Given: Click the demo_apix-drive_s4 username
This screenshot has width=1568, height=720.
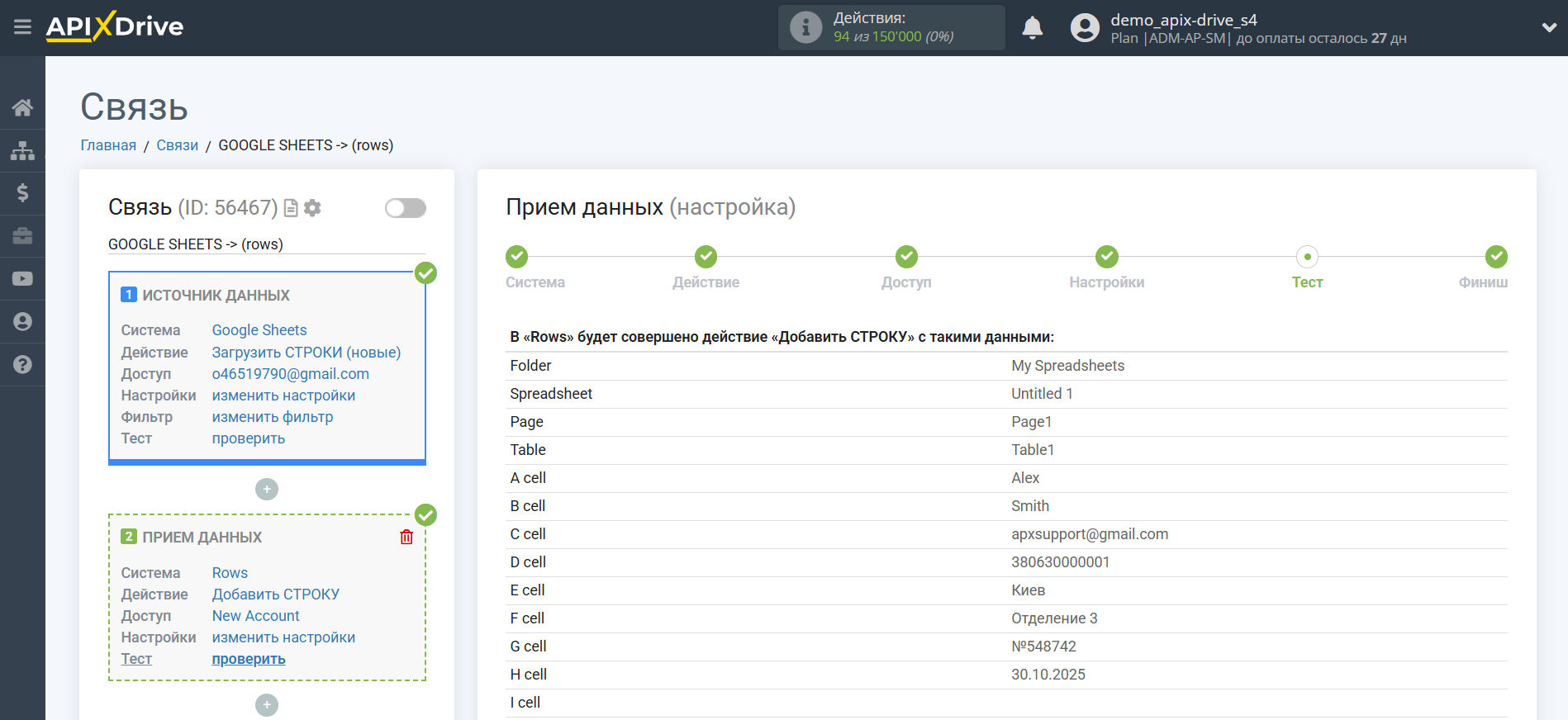Looking at the screenshot, I should (x=1184, y=20).
